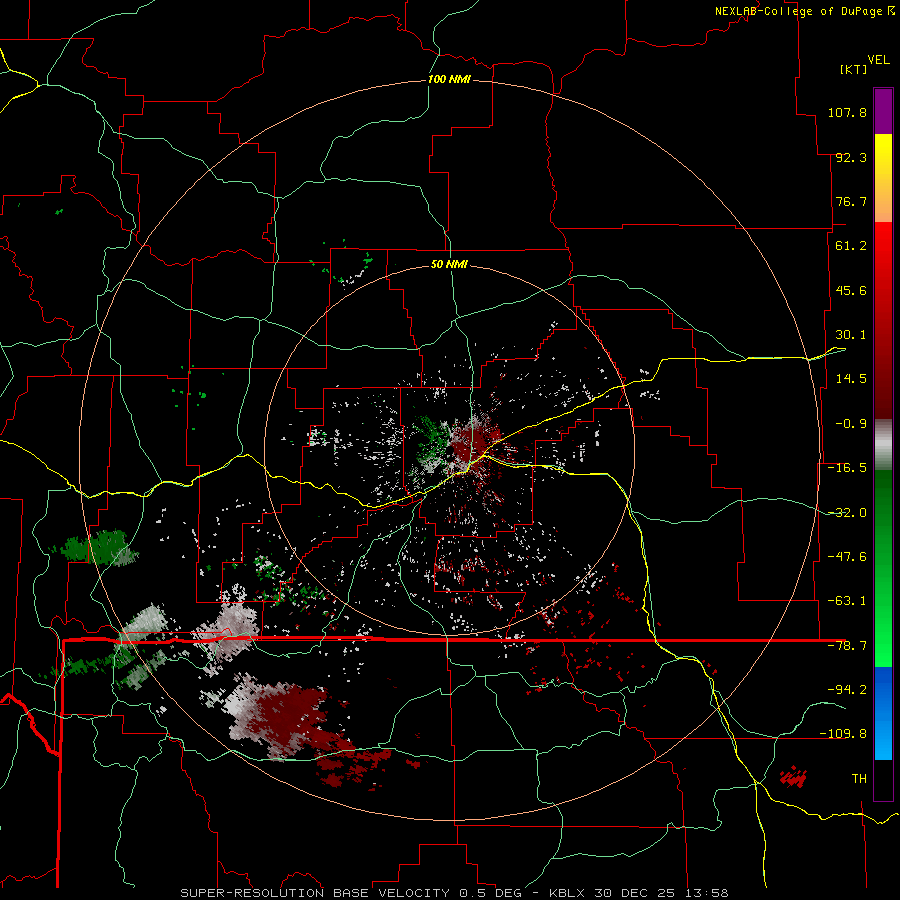Click the green velocity patch on the far left
Viewport: 900px width, 900px height.
[x=100, y=547]
